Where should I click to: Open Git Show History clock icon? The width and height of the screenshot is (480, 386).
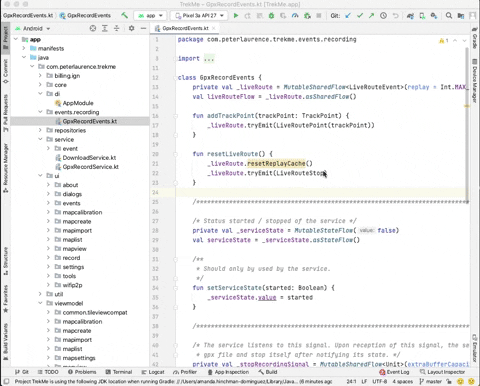click(x=383, y=16)
